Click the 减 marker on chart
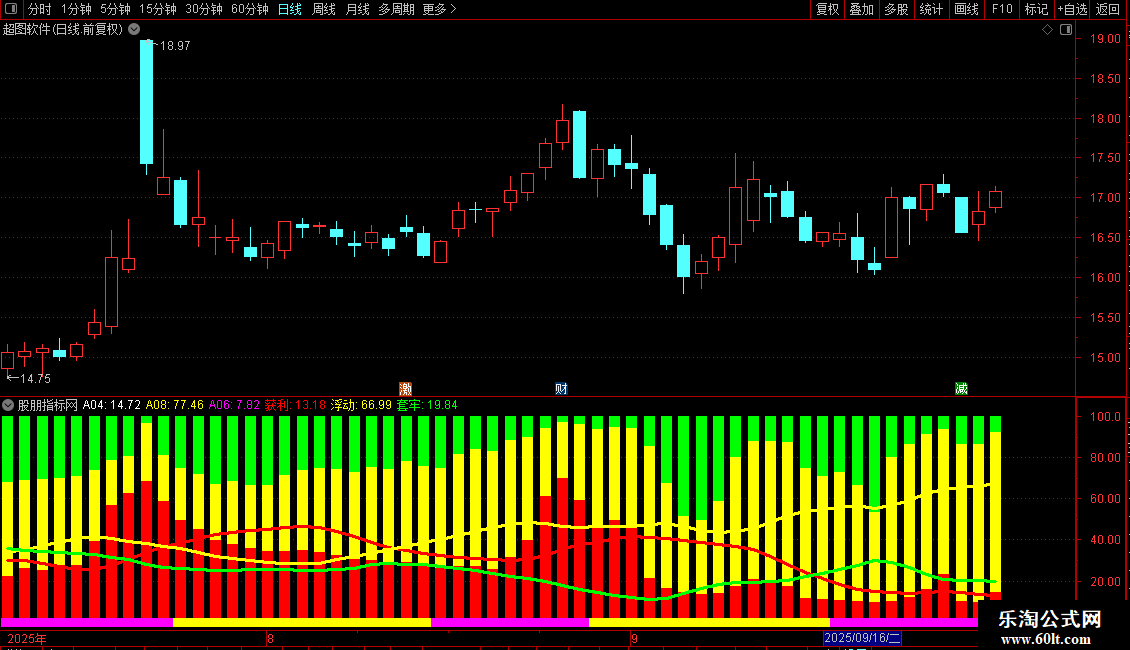The width and height of the screenshot is (1130, 650). (x=961, y=388)
